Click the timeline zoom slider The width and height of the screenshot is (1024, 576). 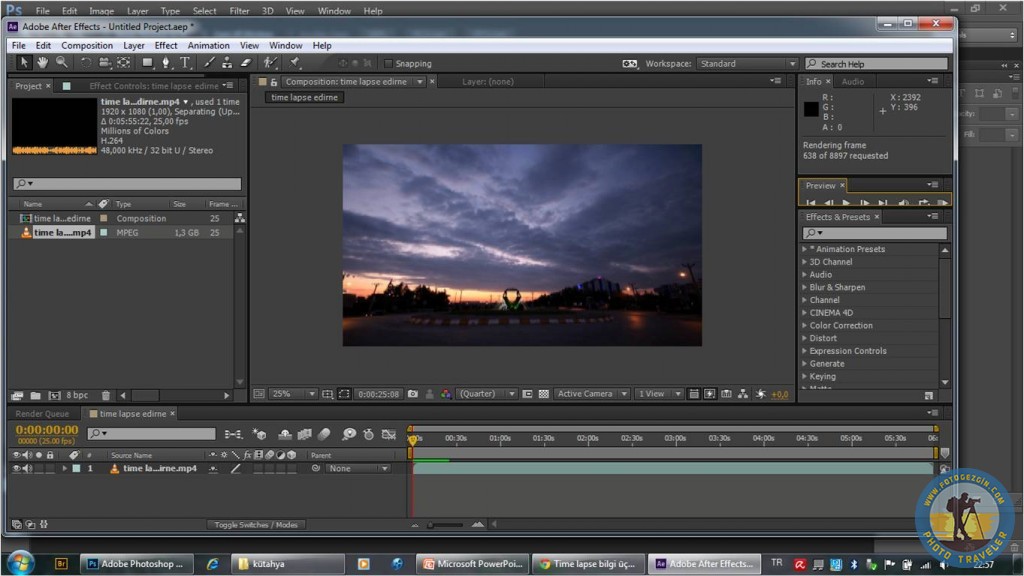(446, 524)
